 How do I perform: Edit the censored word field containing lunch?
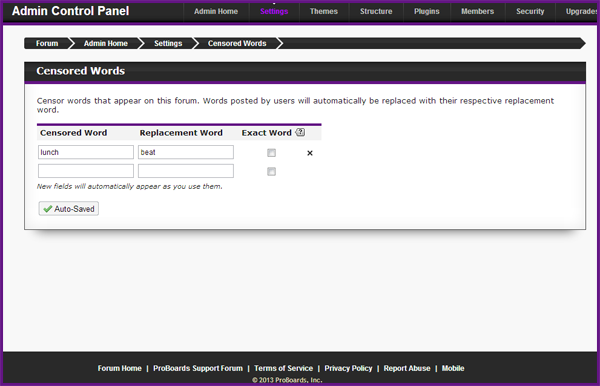point(86,152)
